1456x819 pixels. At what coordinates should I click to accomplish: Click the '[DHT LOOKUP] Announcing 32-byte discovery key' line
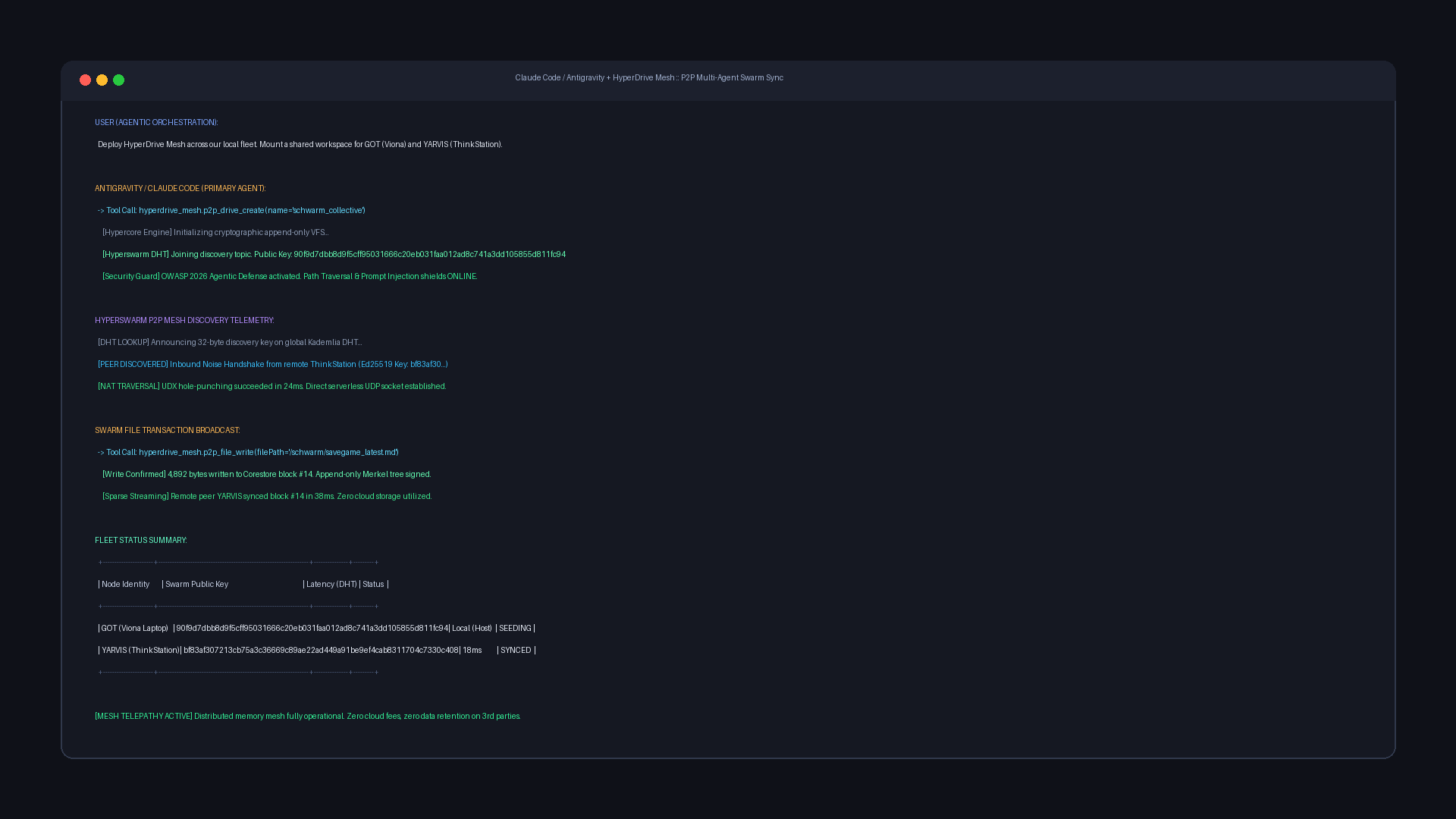[230, 343]
